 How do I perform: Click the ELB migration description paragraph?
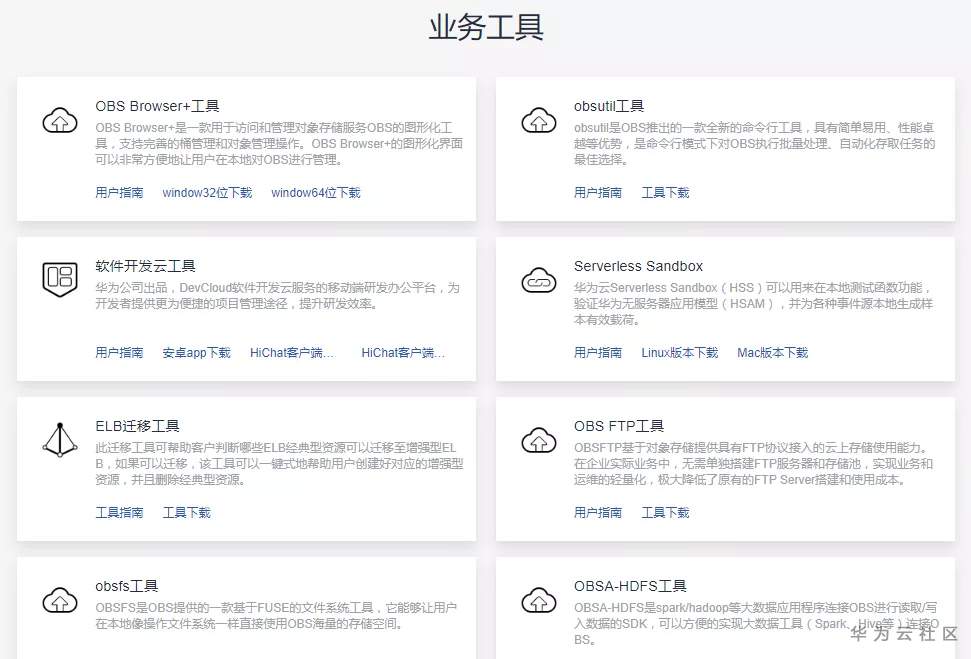click(x=279, y=463)
